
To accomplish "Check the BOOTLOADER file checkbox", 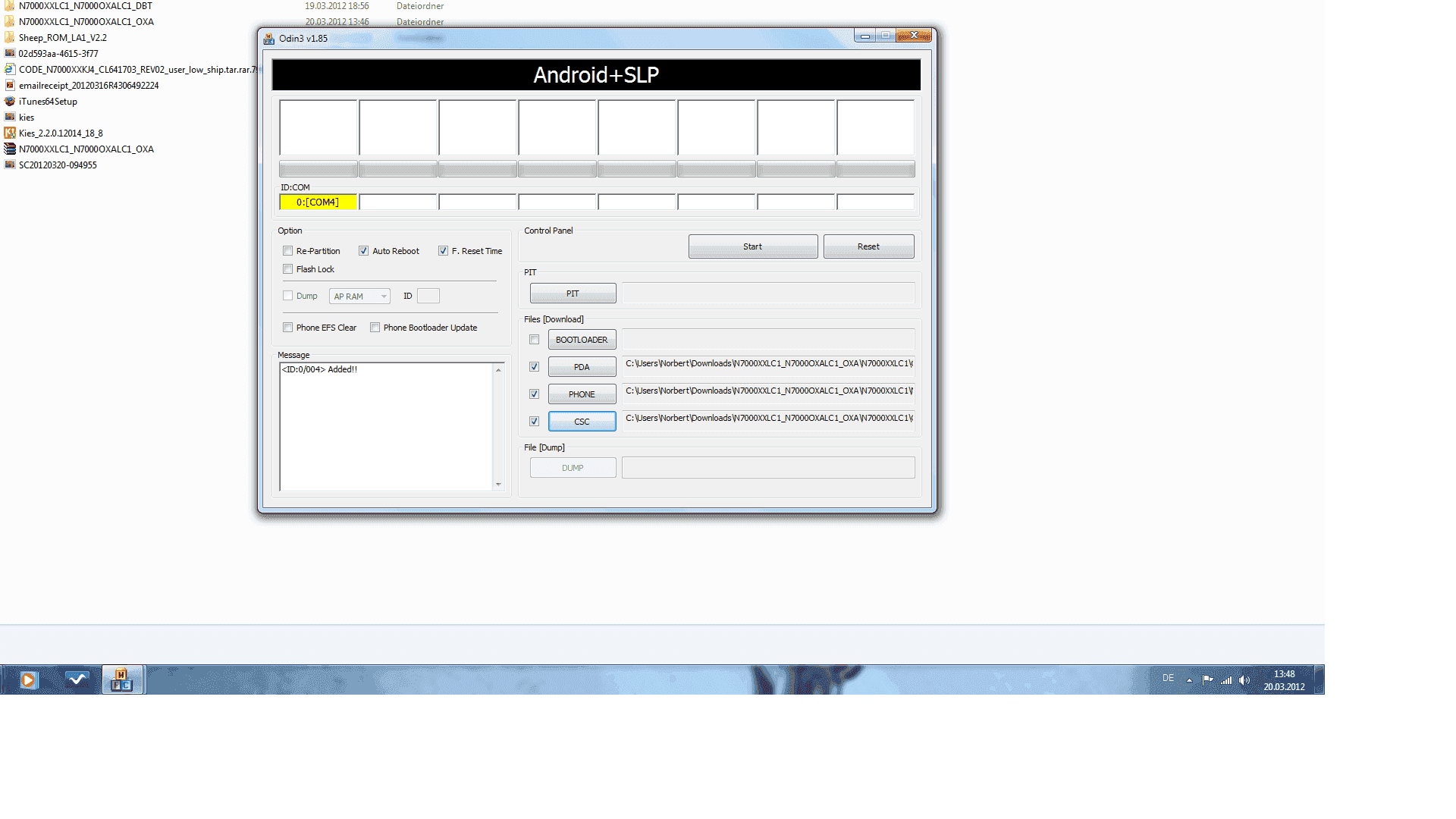I will pyautogui.click(x=535, y=340).
